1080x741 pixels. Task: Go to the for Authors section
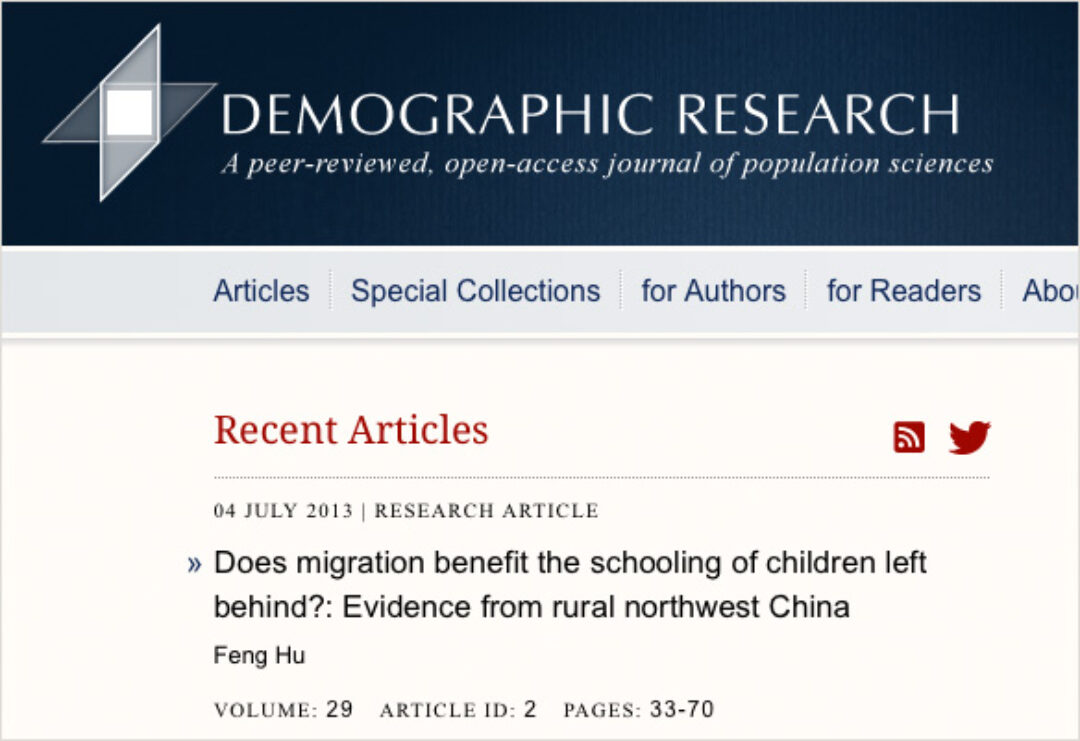tap(713, 291)
